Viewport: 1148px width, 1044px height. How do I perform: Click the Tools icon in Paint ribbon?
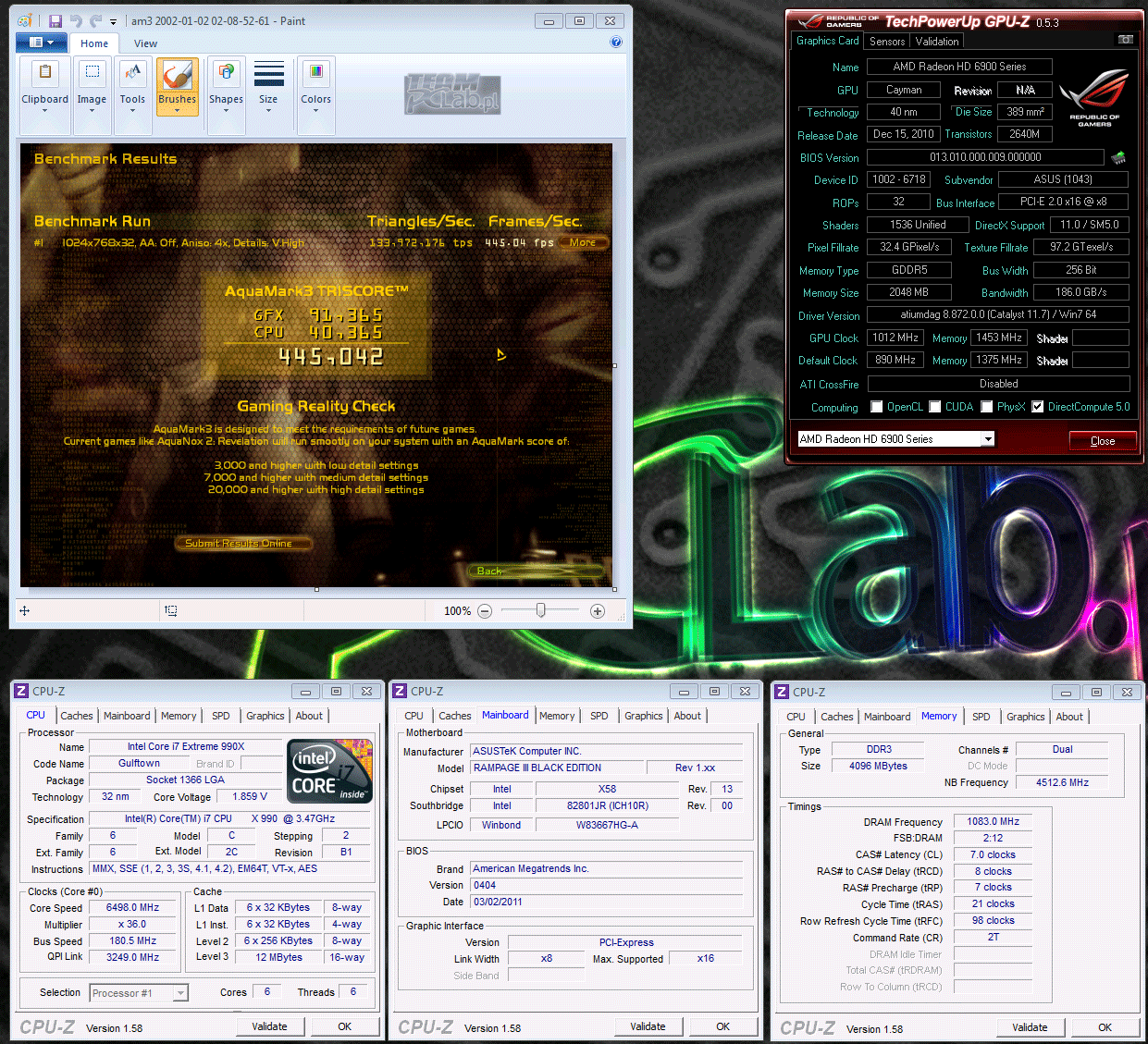(132, 72)
